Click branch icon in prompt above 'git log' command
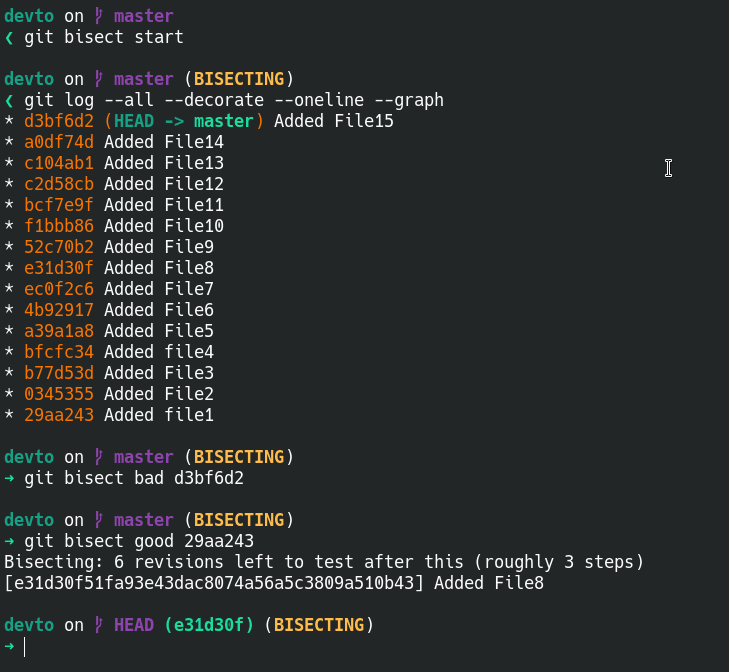This screenshot has width=729, height=672. tap(99, 79)
